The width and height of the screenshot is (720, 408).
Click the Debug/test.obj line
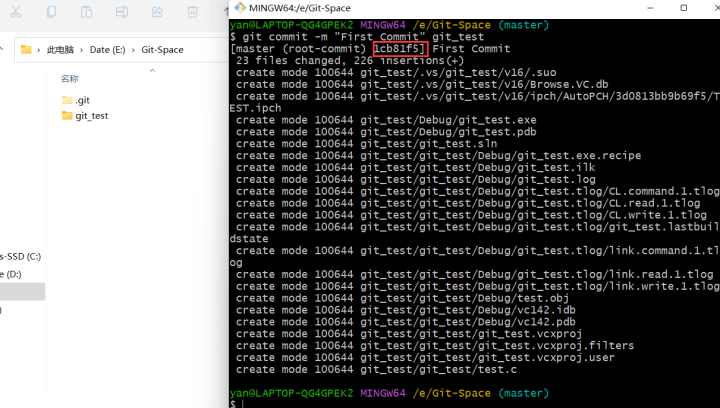tap(403, 299)
